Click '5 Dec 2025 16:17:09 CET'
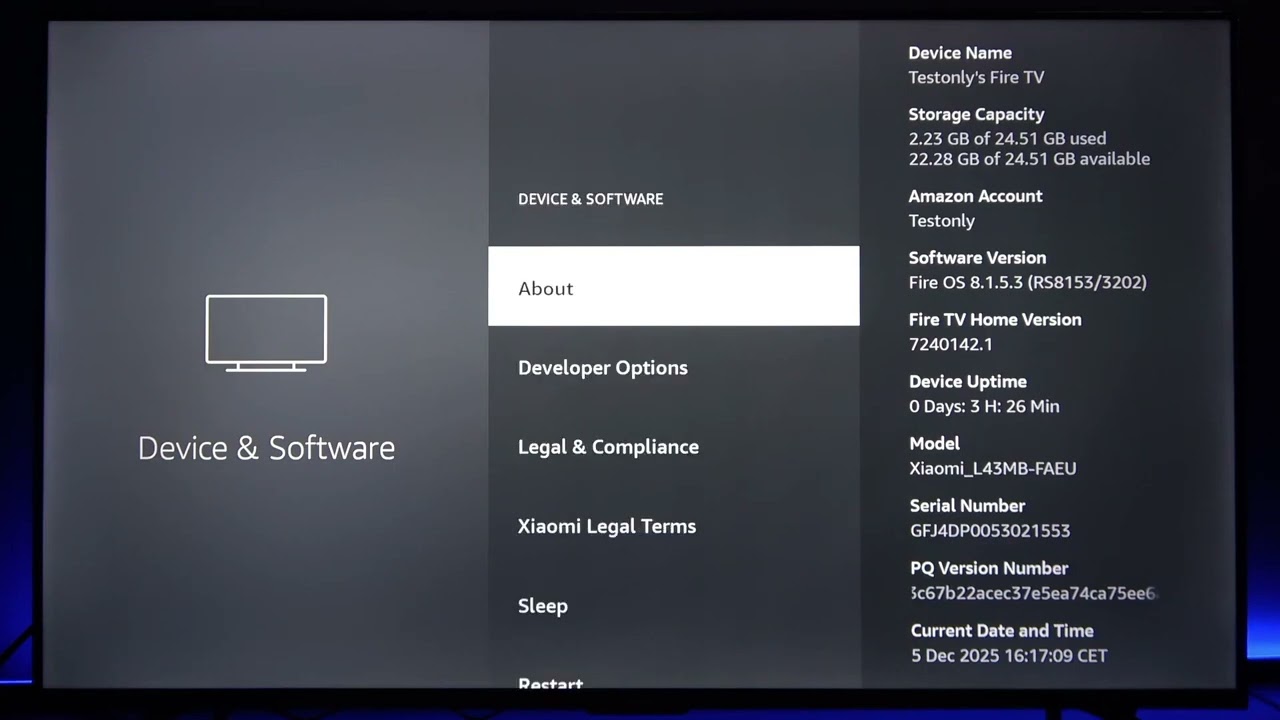The image size is (1280, 720). (1009, 656)
